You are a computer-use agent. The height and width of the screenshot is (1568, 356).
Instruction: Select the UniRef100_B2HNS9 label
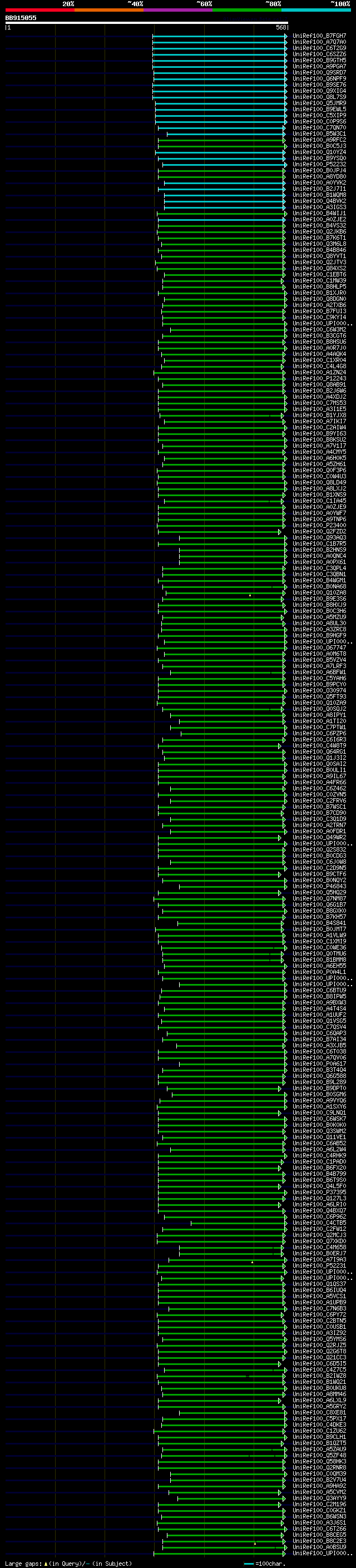coord(319,550)
